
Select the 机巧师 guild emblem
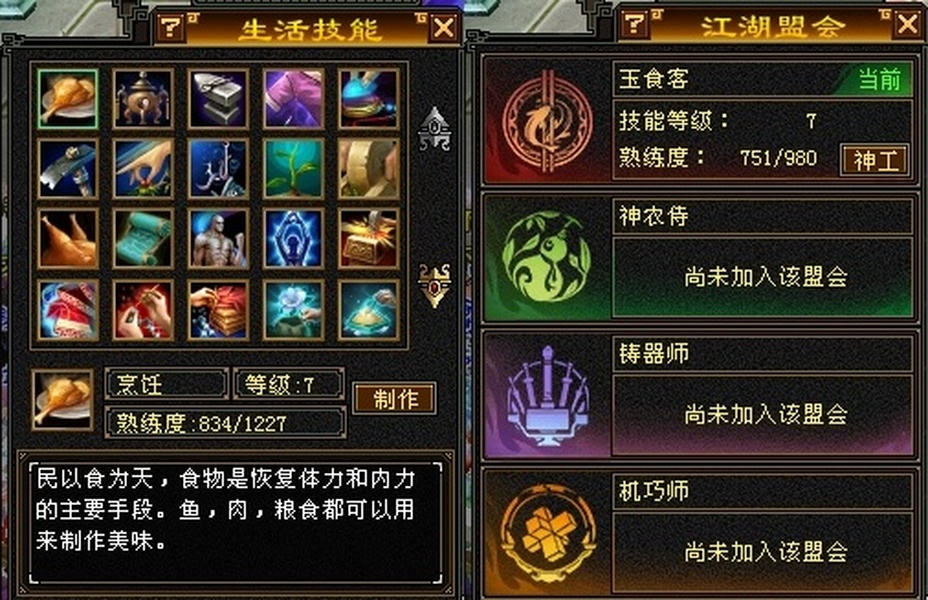click(x=547, y=535)
